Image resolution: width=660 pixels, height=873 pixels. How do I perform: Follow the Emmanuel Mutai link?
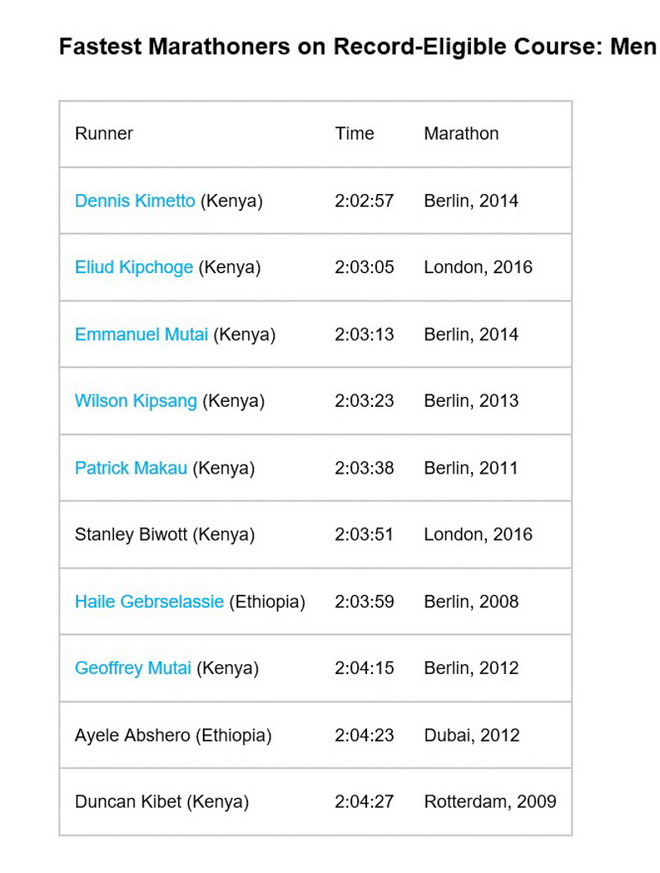141,335
